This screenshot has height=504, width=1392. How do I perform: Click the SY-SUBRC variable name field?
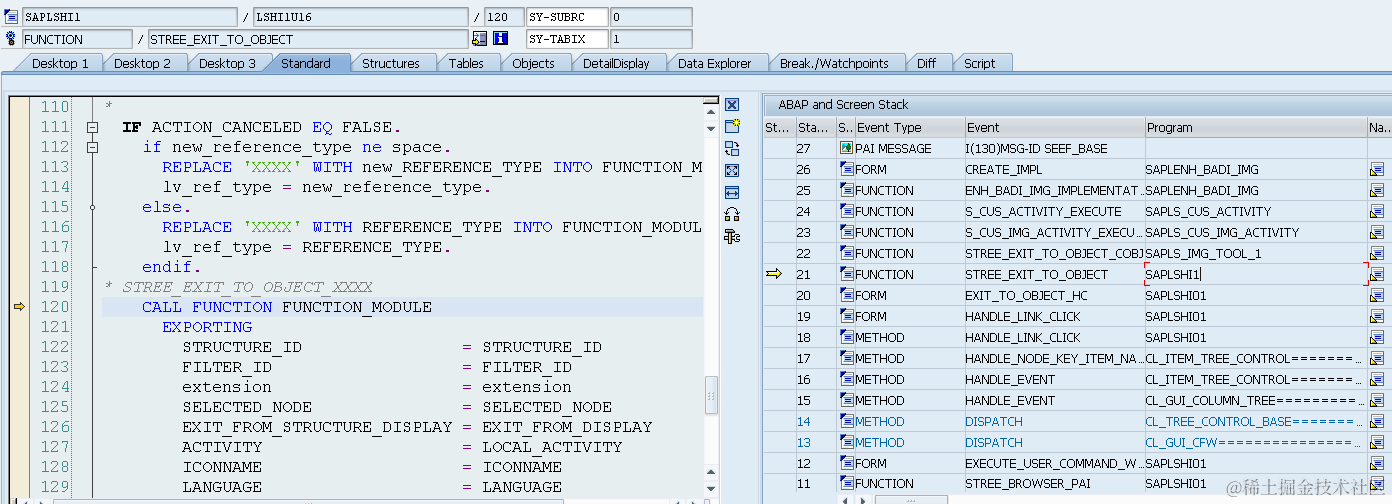566,17
